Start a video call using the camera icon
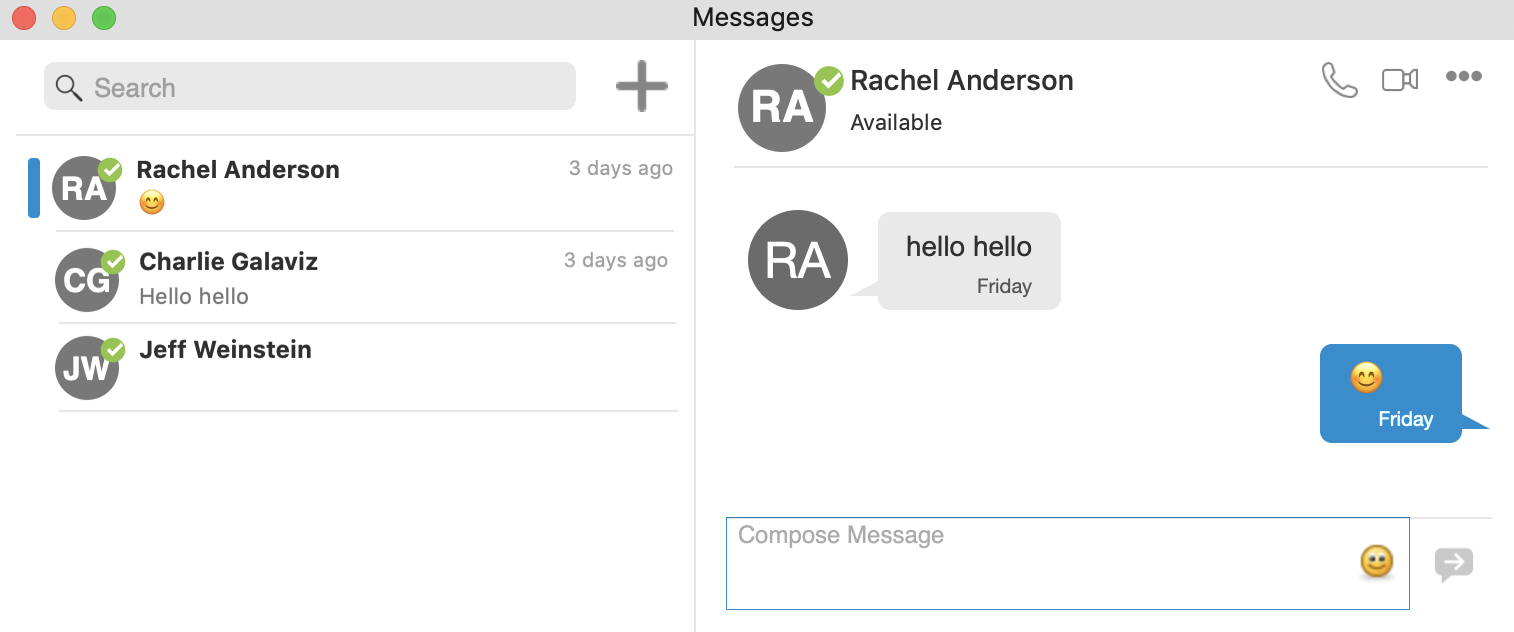Image resolution: width=1514 pixels, height=632 pixels. 1400,79
